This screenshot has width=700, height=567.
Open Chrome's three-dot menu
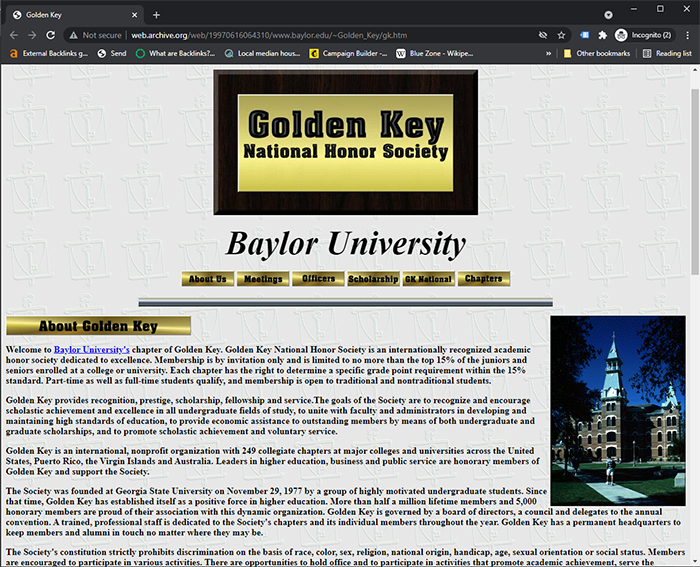coord(688,35)
